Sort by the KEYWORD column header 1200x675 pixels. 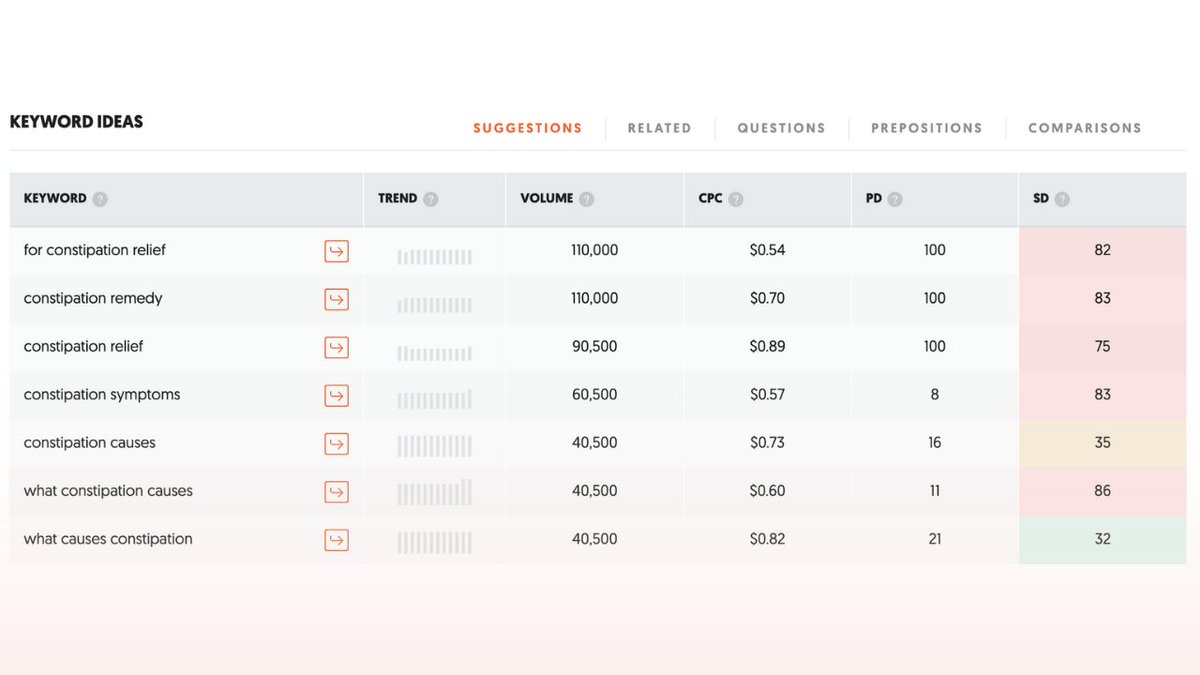pyautogui.click(x=55, y=198)
